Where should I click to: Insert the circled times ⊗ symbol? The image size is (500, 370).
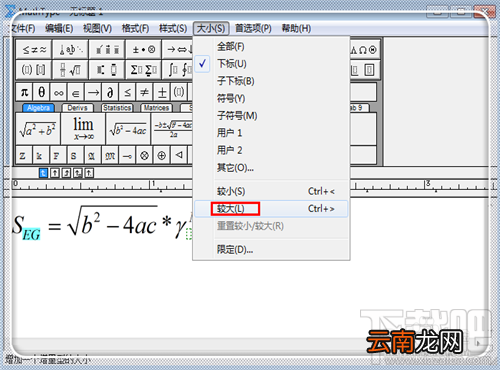pyautogui.click(x=144, y=155)
